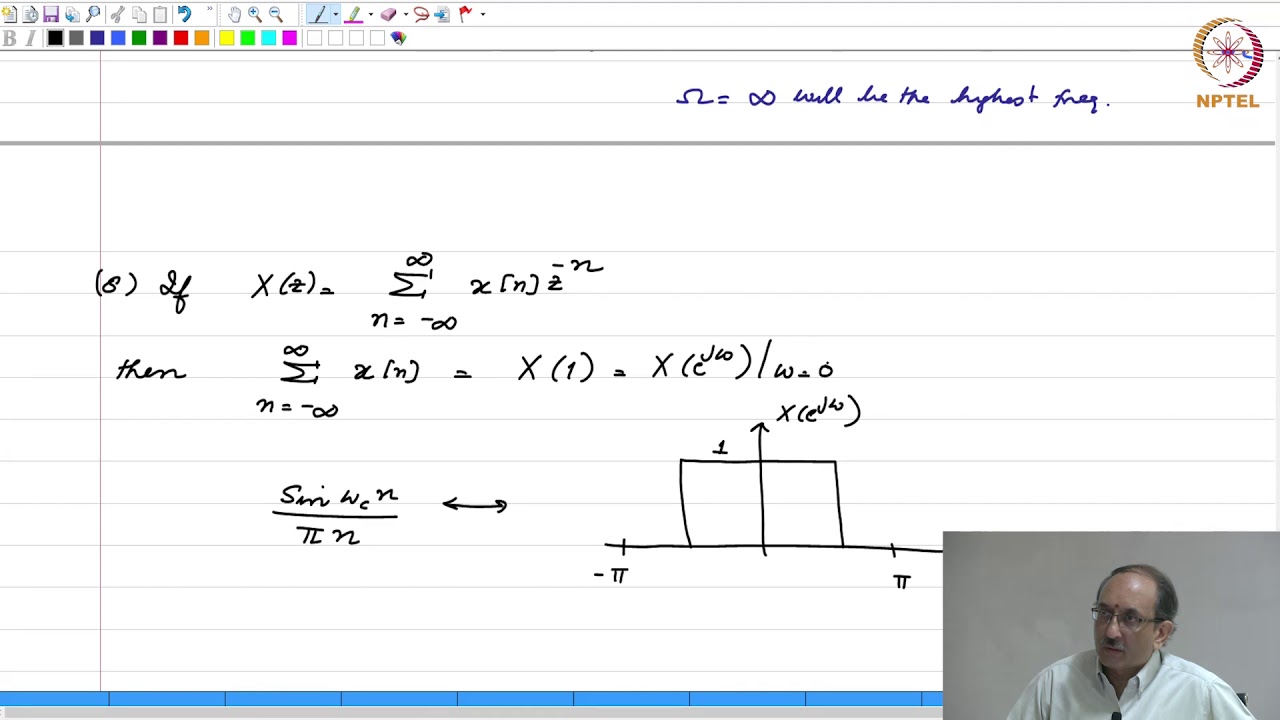Open the custom color palette fan
Screen dimensions: 1280x720
pos(398,38)
